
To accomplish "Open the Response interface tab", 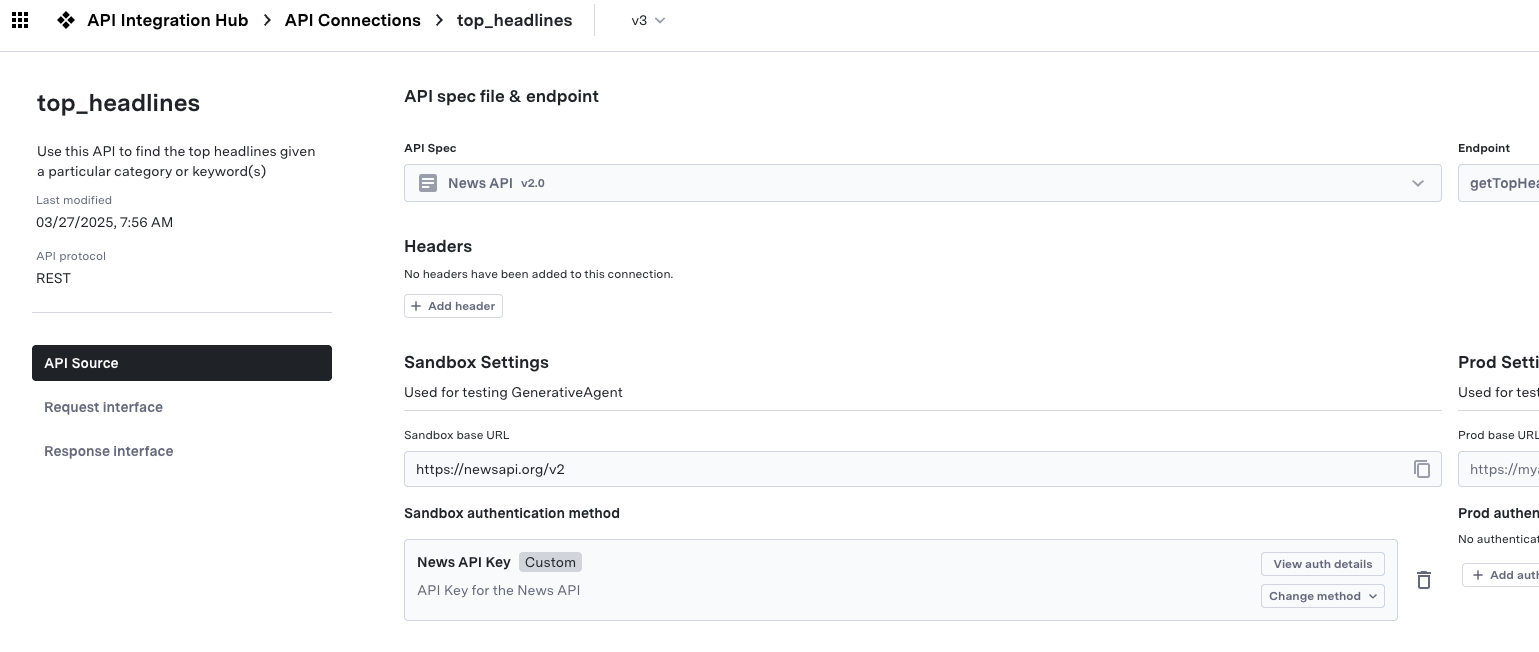I will [108, 451].
